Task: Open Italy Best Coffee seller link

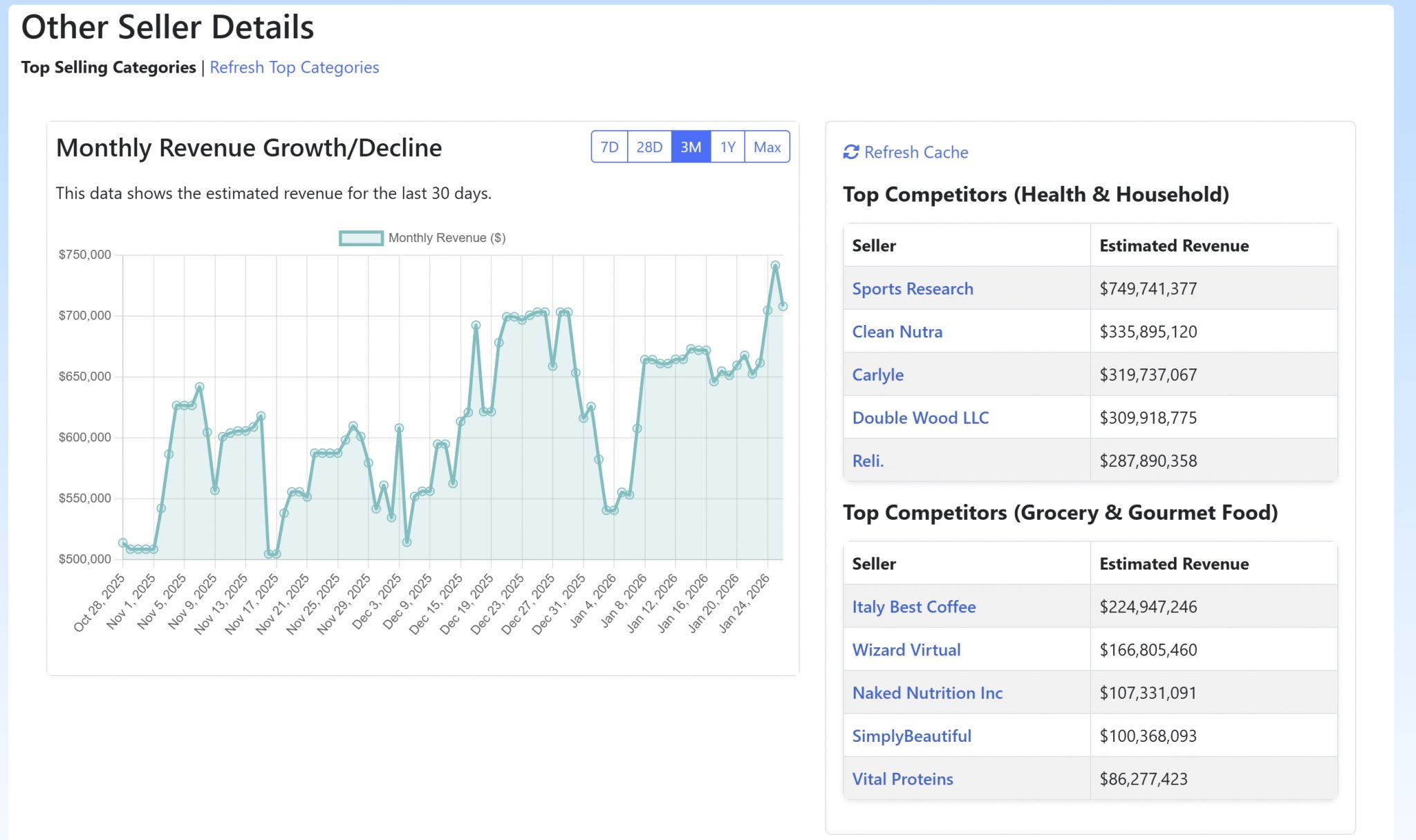Action: point(914,606)
